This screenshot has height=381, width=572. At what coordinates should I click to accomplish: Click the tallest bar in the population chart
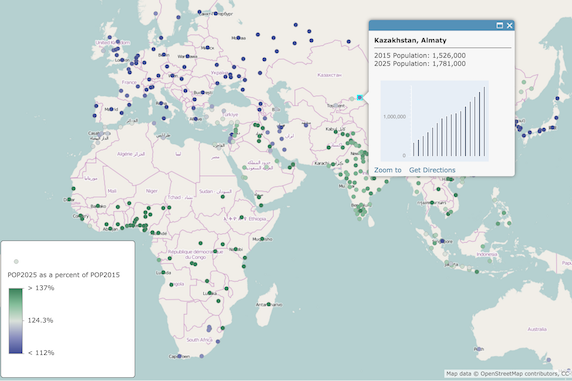pyautogui.click(x=484, y=122)
